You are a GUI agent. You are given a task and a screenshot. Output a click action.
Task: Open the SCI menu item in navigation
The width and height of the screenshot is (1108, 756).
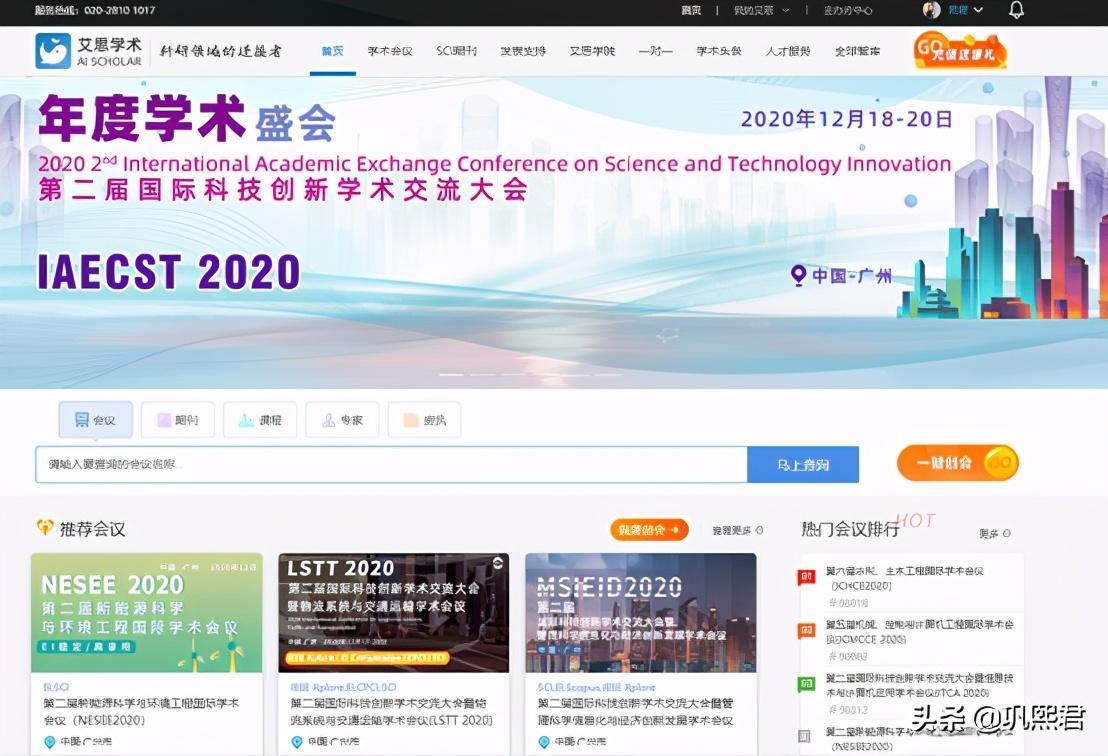point(456,51)
